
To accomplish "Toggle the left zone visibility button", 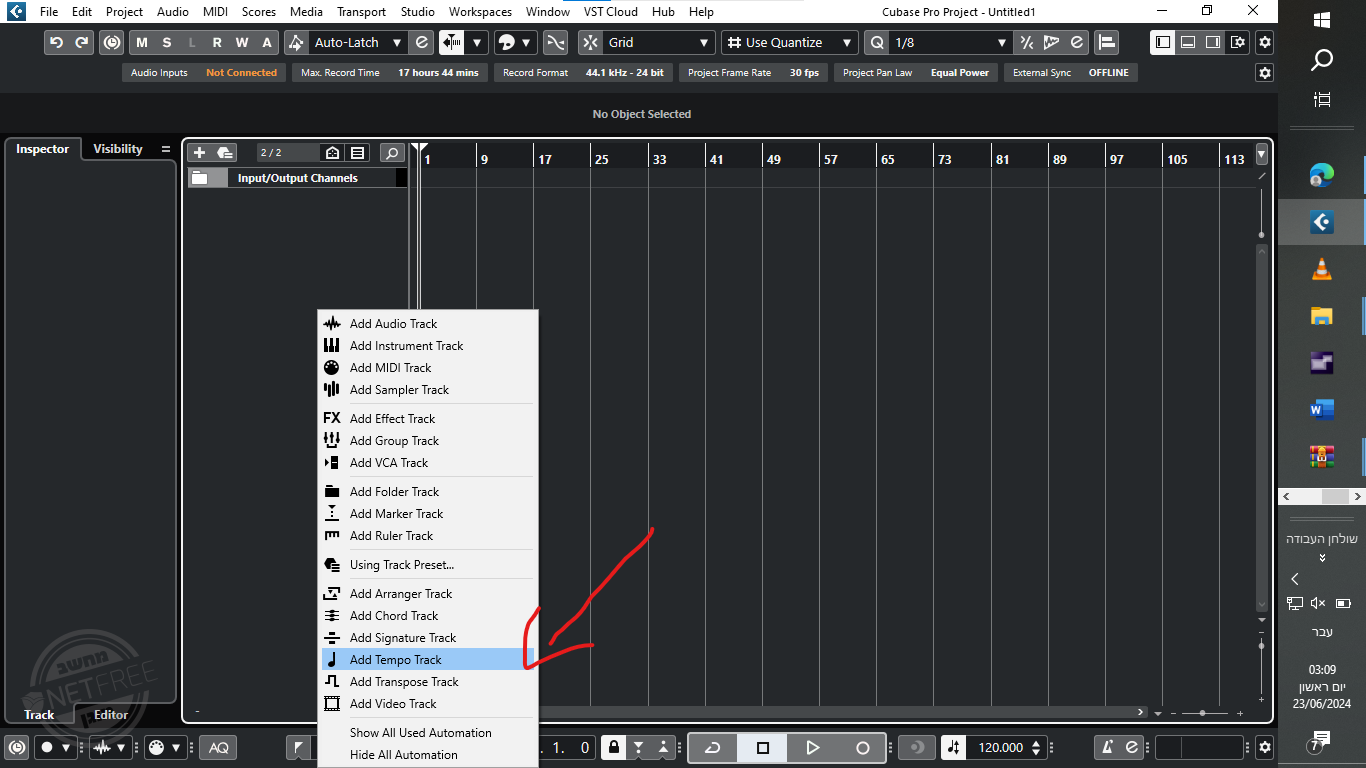I will (1163, 43).
